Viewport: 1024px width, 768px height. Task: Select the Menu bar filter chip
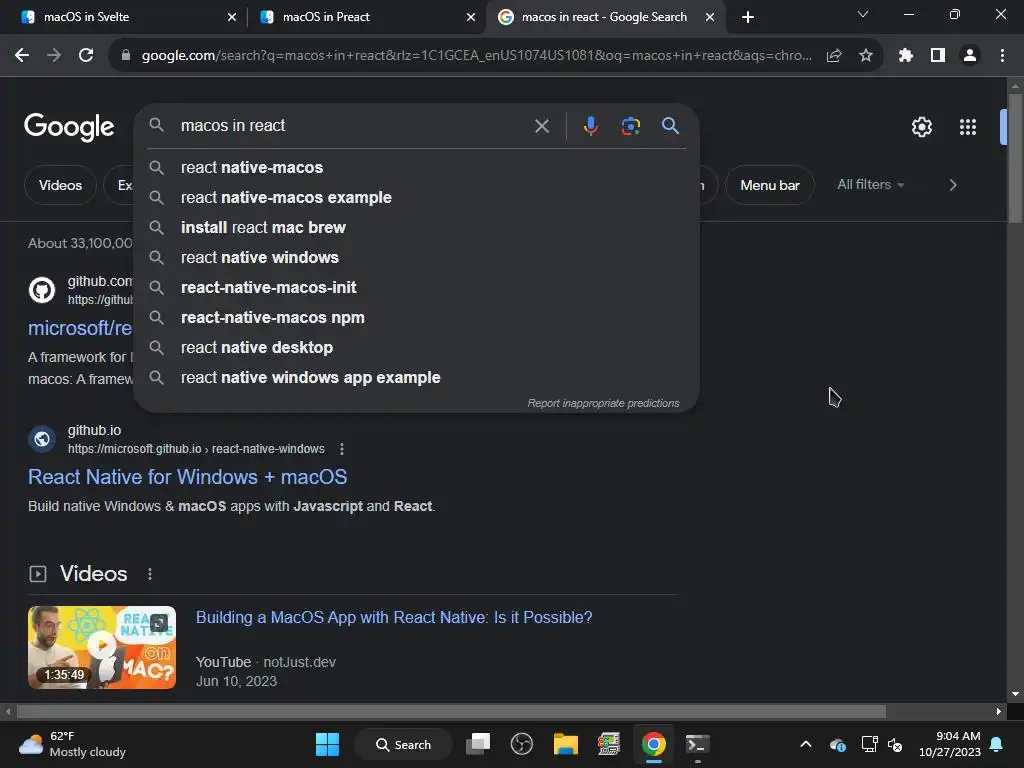click(770, 185)
